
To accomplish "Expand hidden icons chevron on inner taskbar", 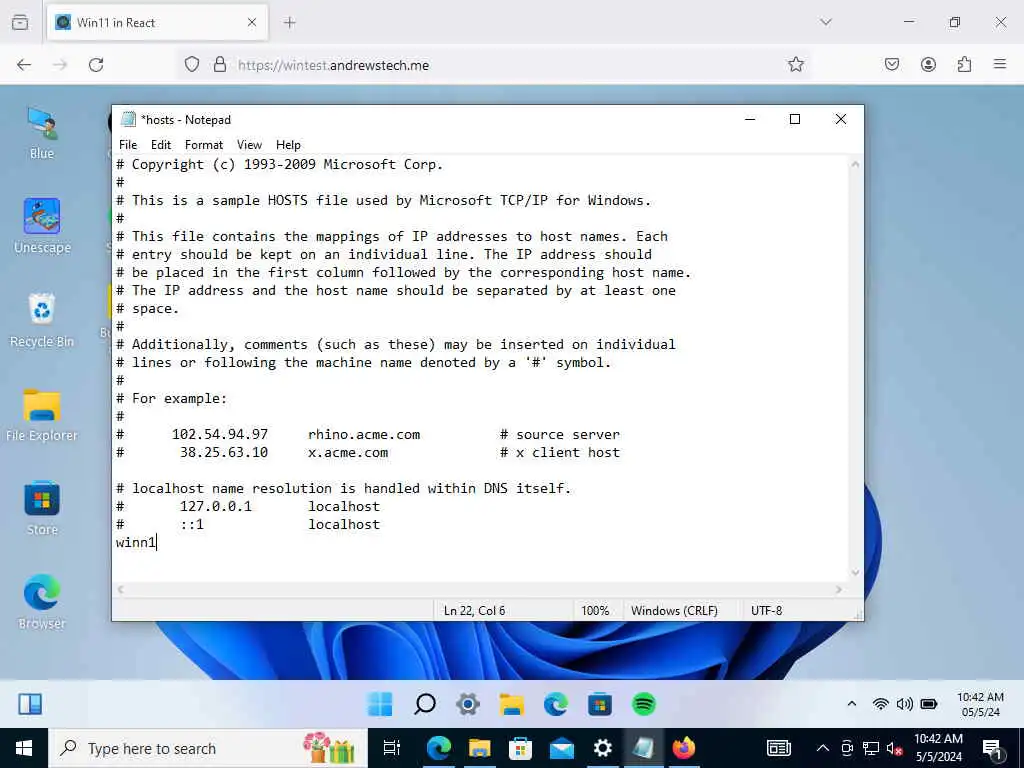I will click(852, 703).
